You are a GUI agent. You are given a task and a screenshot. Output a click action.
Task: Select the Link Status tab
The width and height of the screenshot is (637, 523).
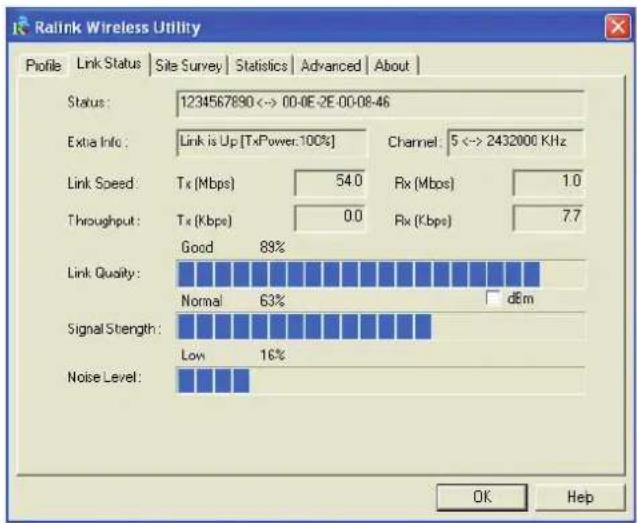point(109,63)
